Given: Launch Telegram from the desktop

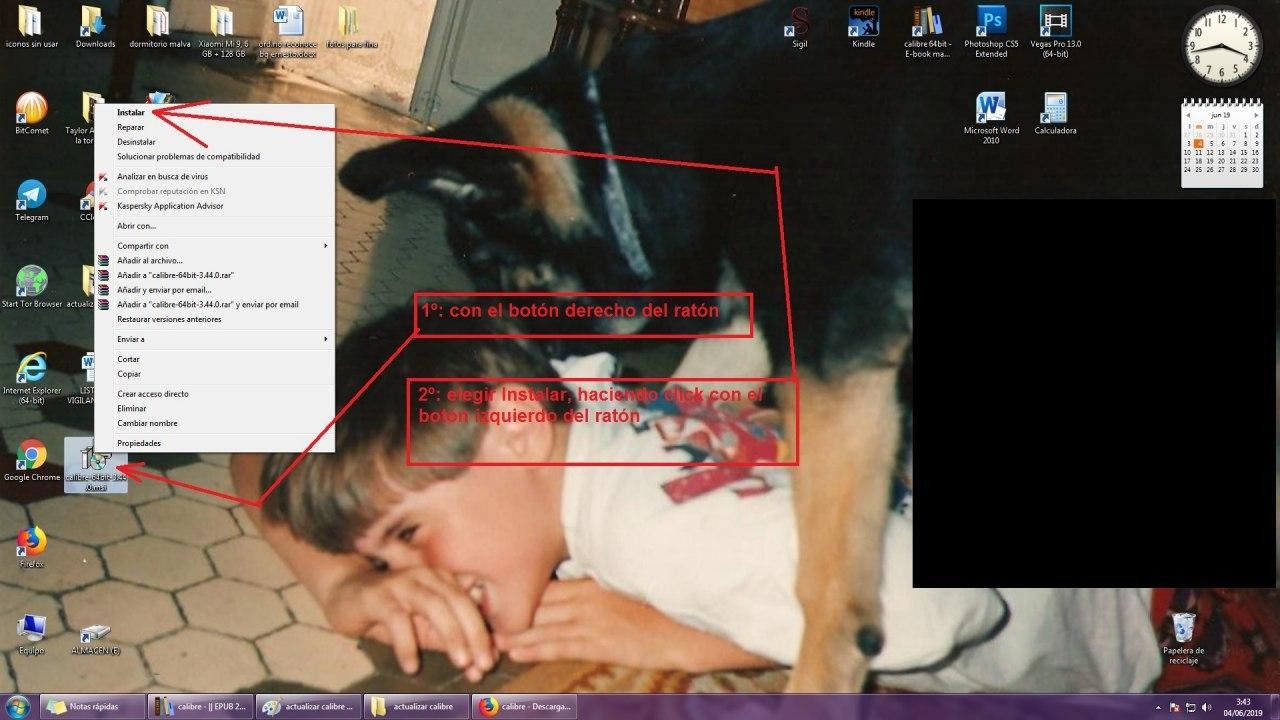Looking at the screenshot, I should coord(32,200).
